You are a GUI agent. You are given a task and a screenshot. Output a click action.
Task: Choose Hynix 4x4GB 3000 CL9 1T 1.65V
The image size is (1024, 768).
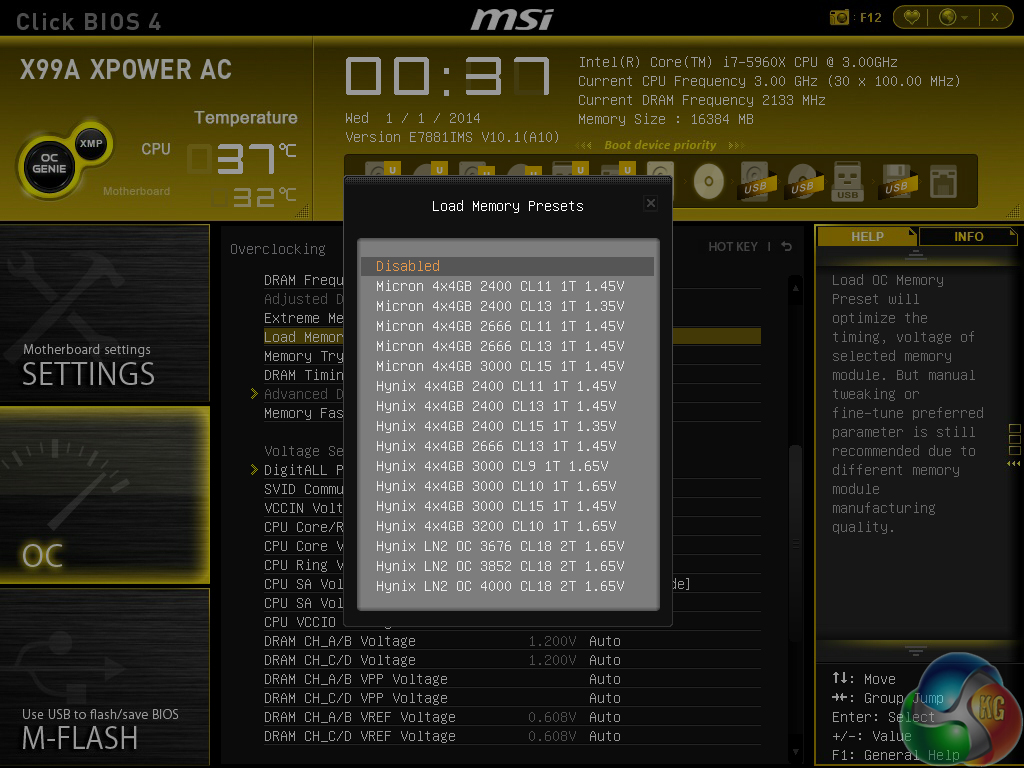coord(507,466)
